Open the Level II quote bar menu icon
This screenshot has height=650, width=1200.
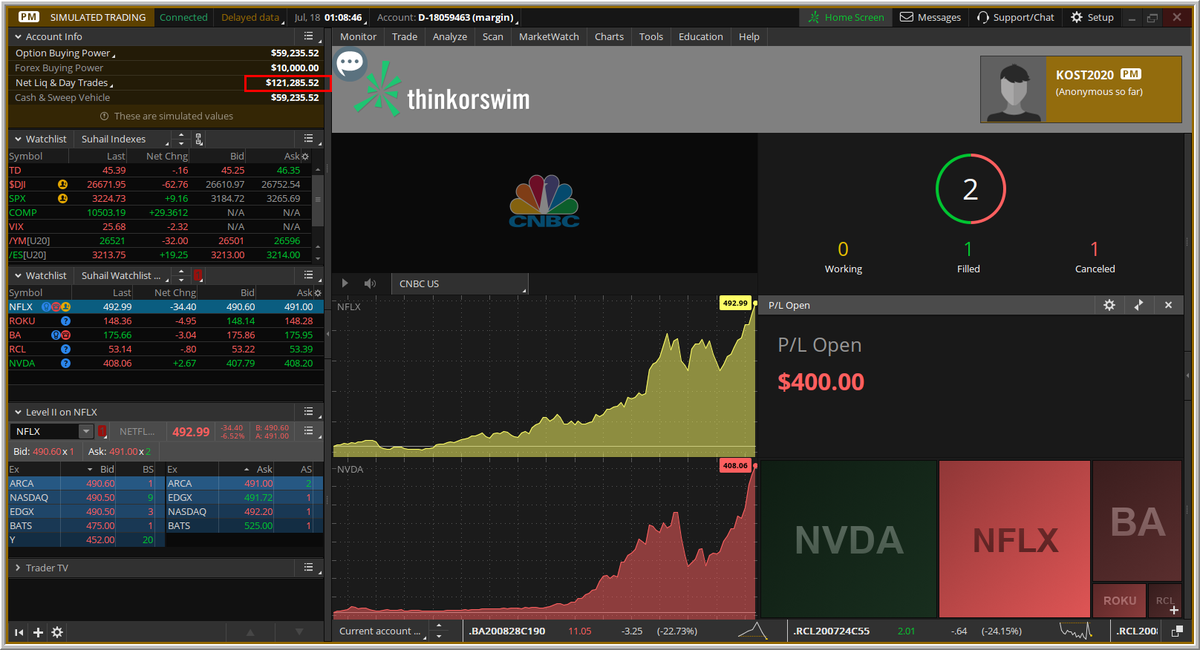(308, 432)
